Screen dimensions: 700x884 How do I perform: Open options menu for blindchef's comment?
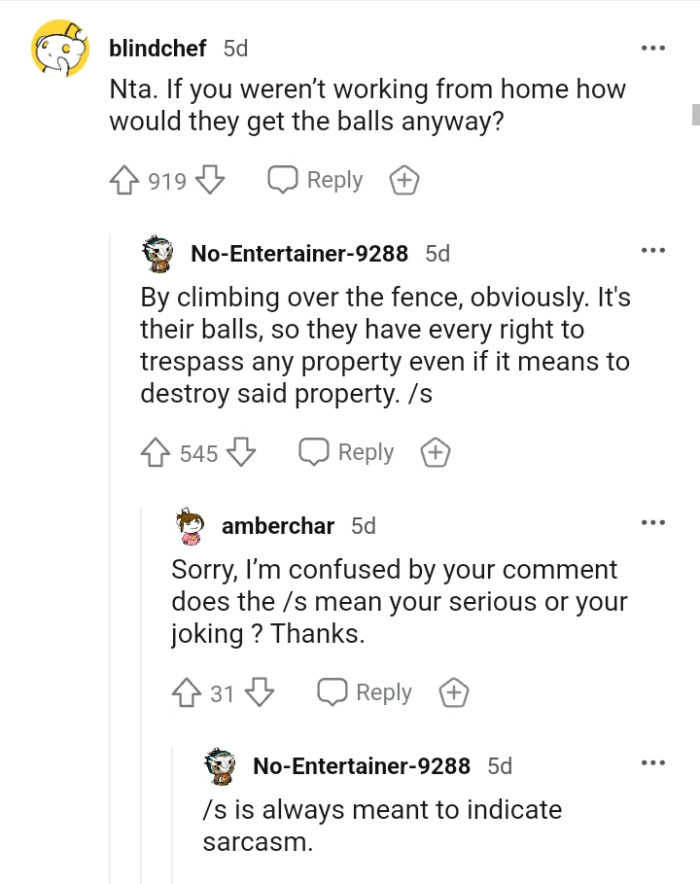[652, 48]
